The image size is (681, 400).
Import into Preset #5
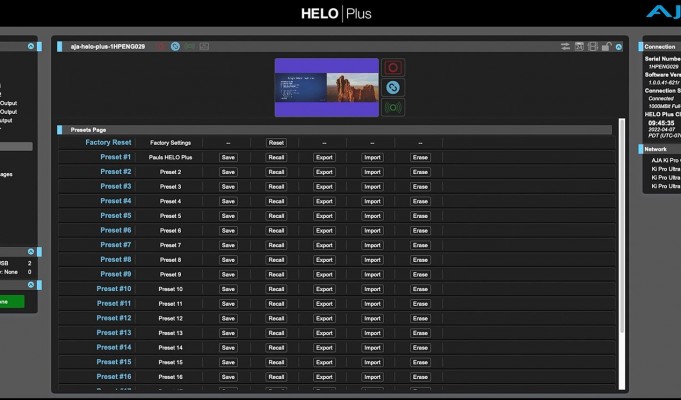[x=372, y=216]
